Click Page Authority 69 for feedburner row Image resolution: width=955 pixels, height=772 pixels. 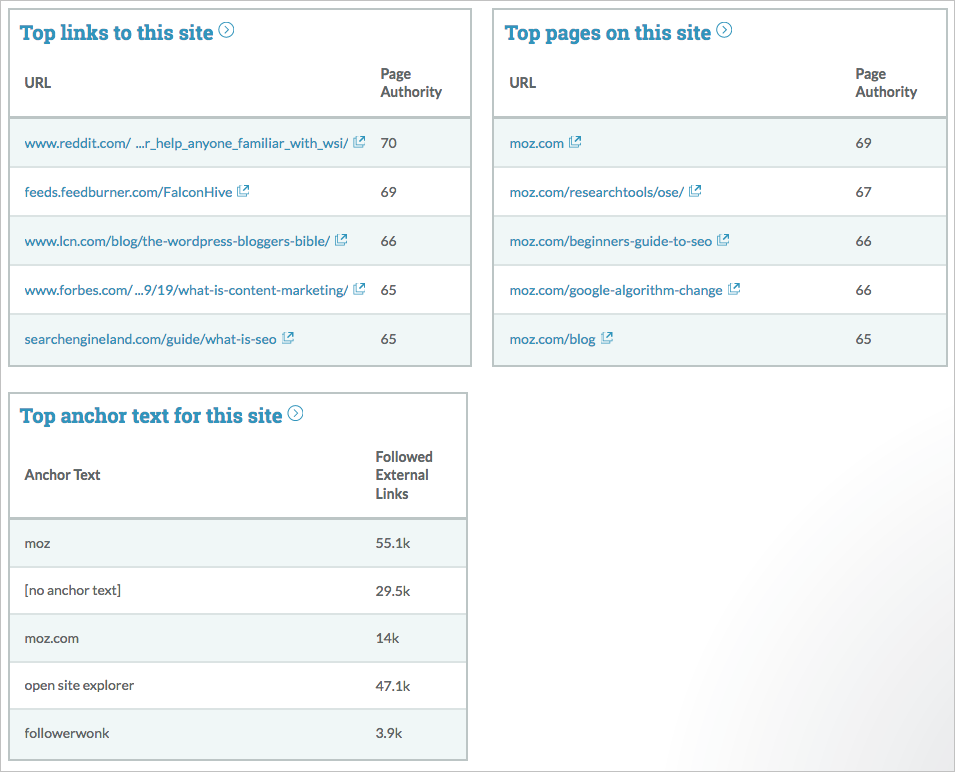[389, 192]
